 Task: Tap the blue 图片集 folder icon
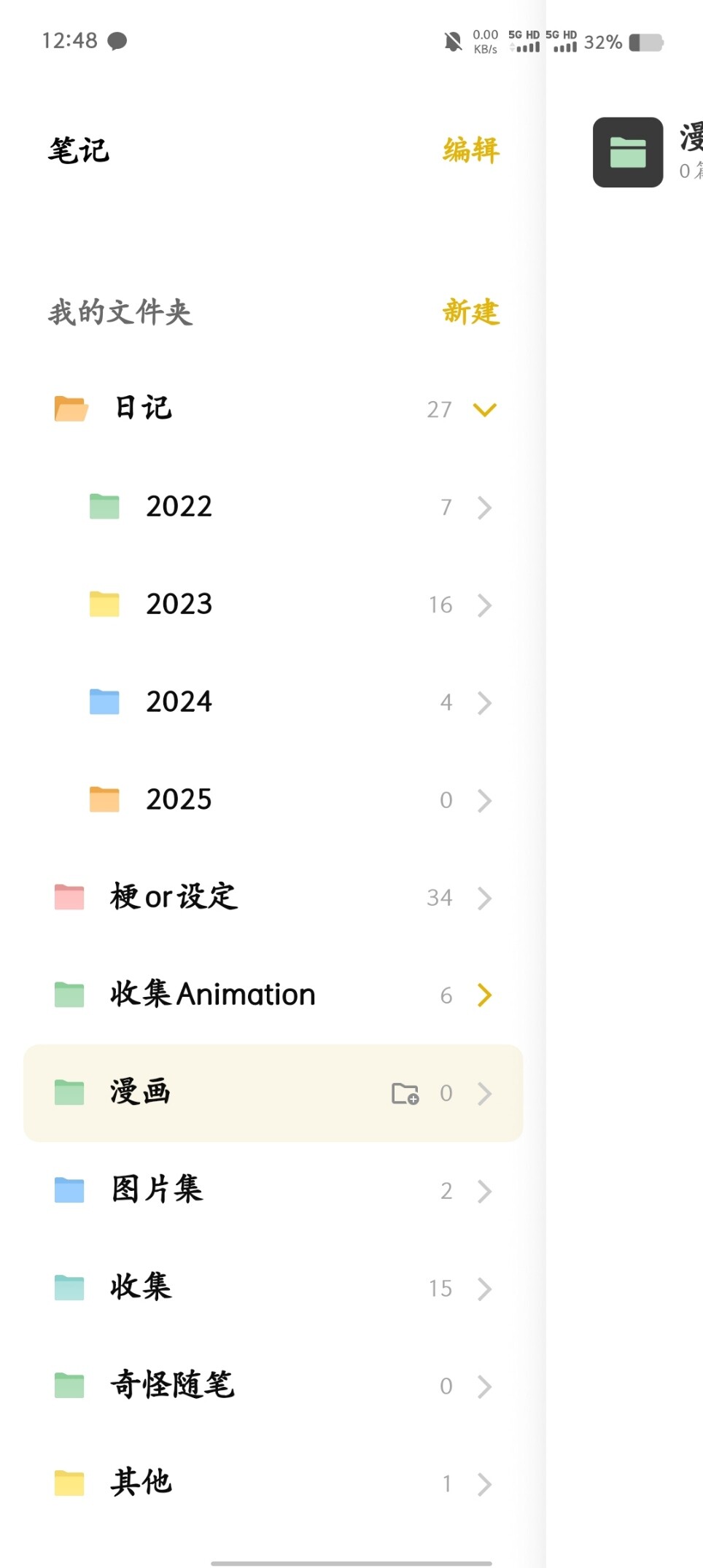(69, 1190)
